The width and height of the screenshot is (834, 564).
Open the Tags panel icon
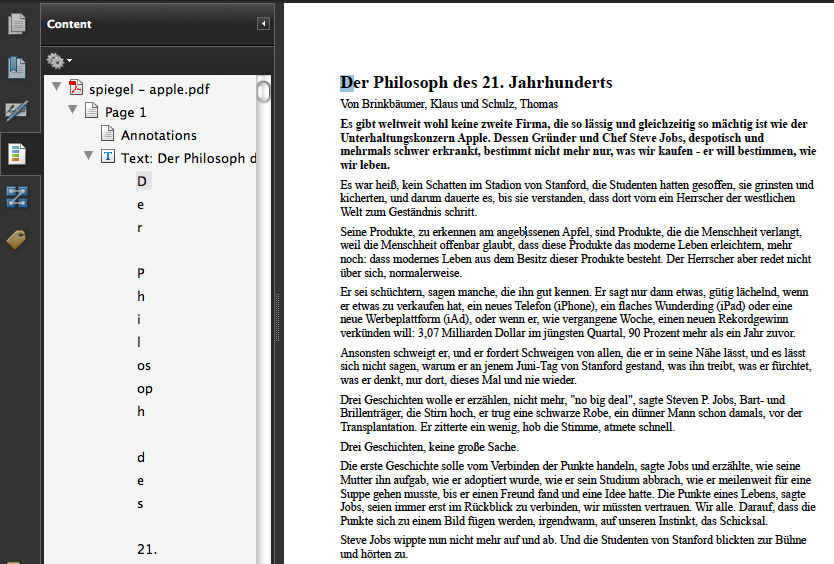17,239
